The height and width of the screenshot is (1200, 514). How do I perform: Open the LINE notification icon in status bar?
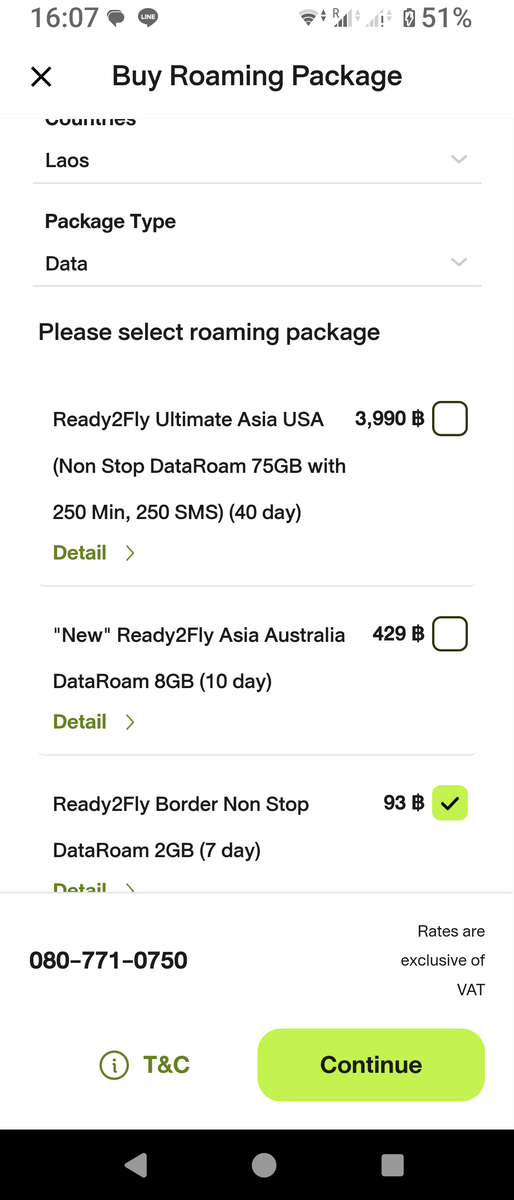pos(148,17)
